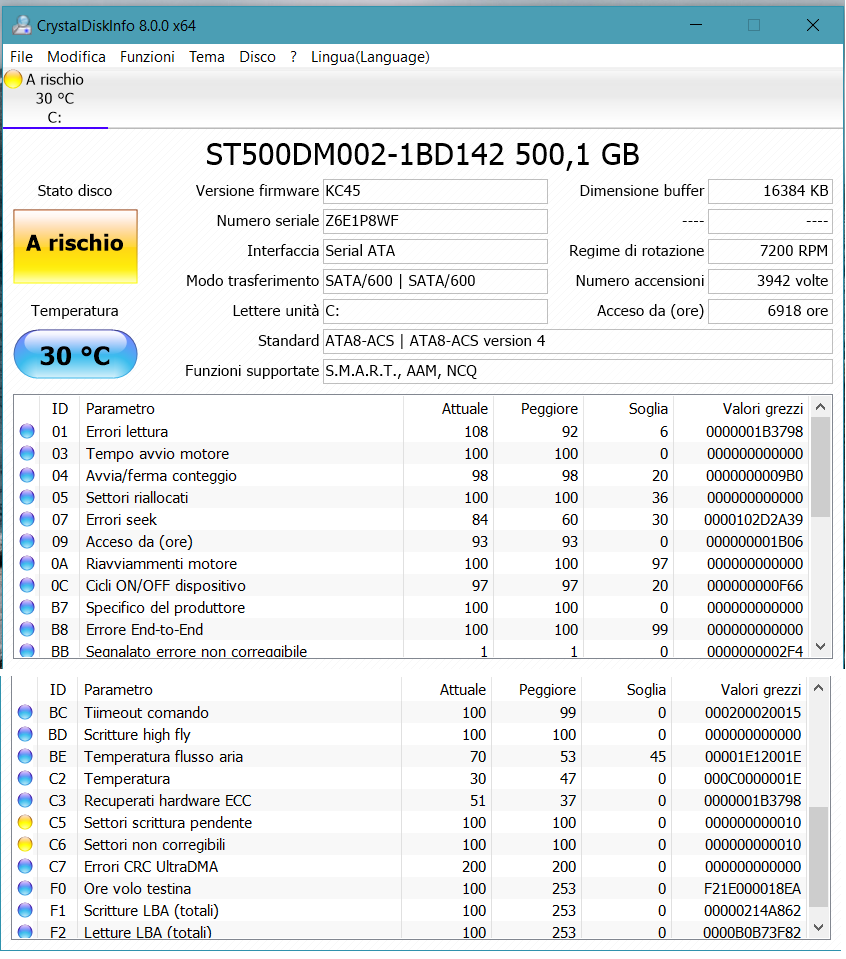The height and width of the screenshot is (959, 846).
Task: Click the blue status icon for 03 Tempo avvio motore
Action: pos(27,453)
